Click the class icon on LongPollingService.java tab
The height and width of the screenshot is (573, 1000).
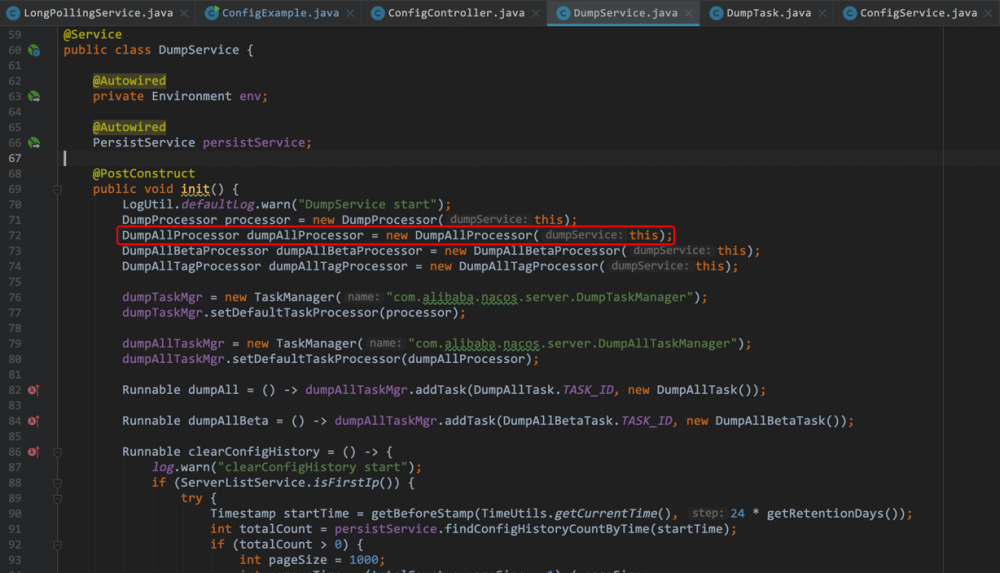(x=13, y=13)
